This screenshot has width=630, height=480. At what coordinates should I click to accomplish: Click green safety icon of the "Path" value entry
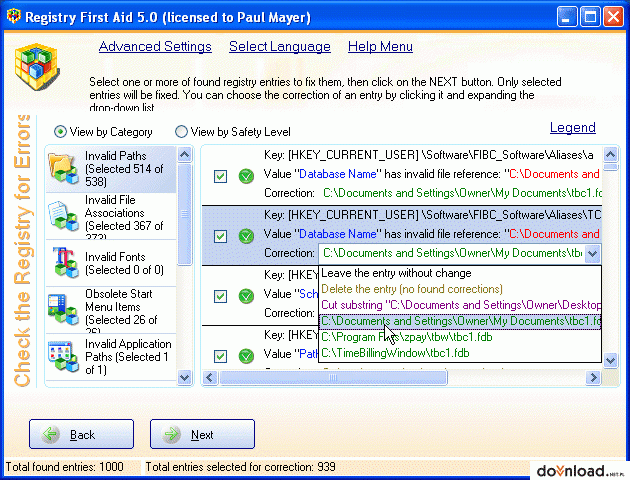click(x=246, y=356)
